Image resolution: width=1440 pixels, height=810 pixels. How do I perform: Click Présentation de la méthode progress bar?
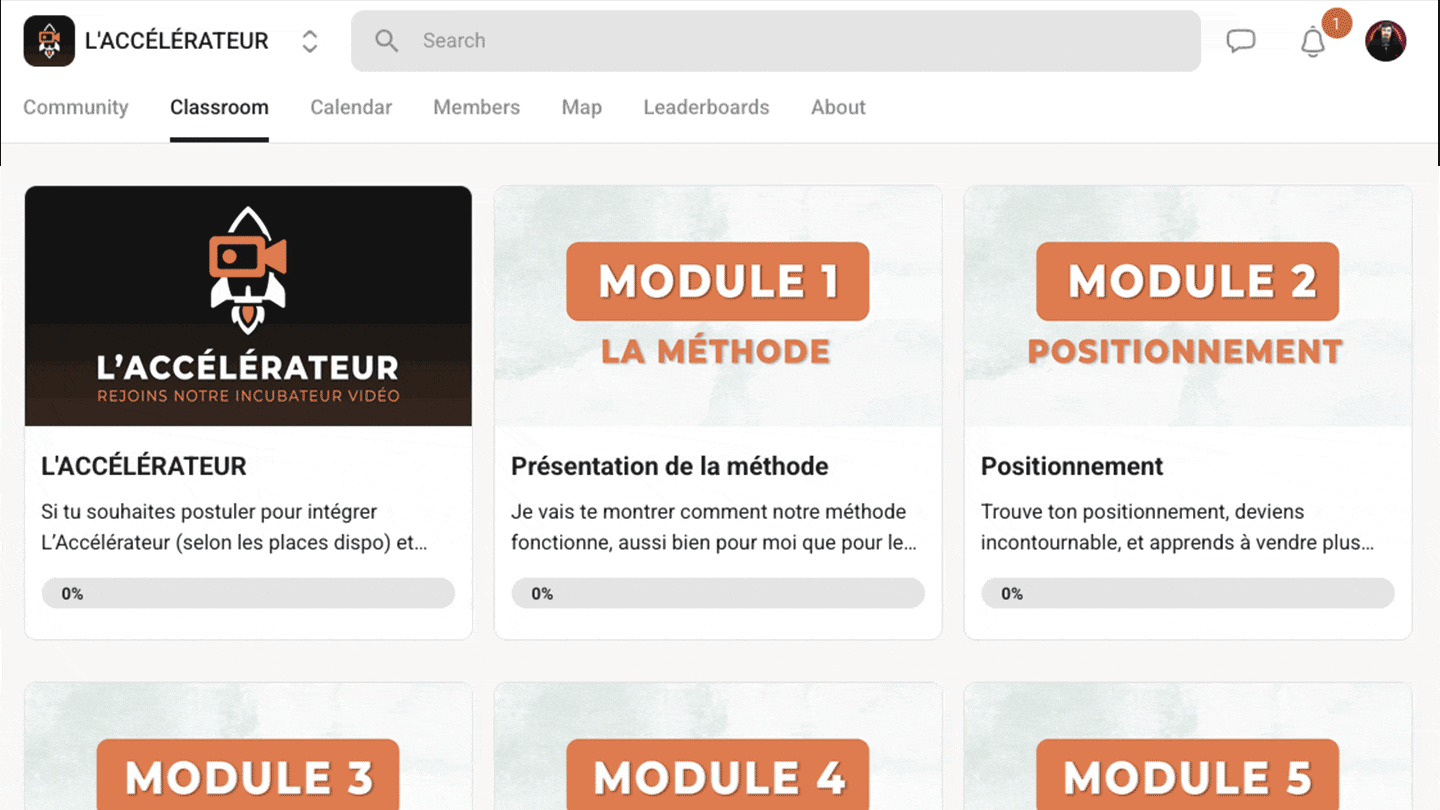[x=718, y=593]
